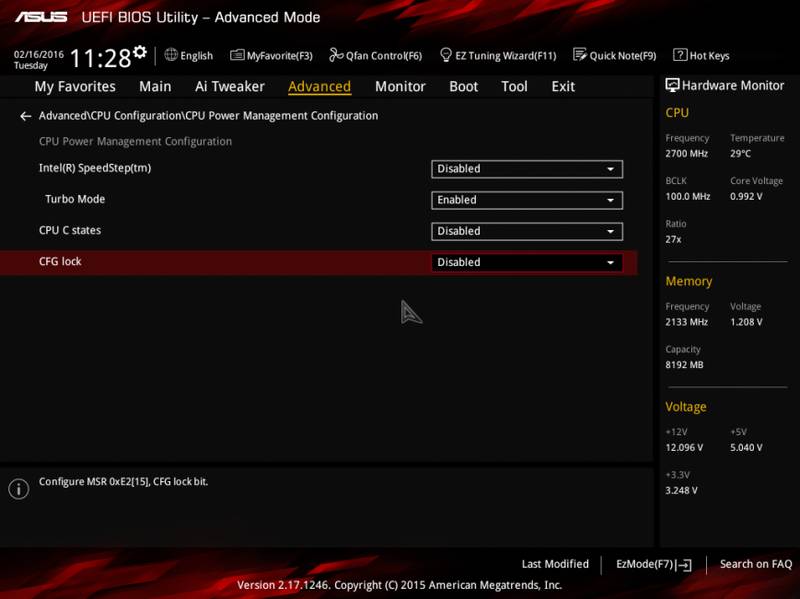
Task: Select the CPU C states setting label
Action: pos(70,231)
